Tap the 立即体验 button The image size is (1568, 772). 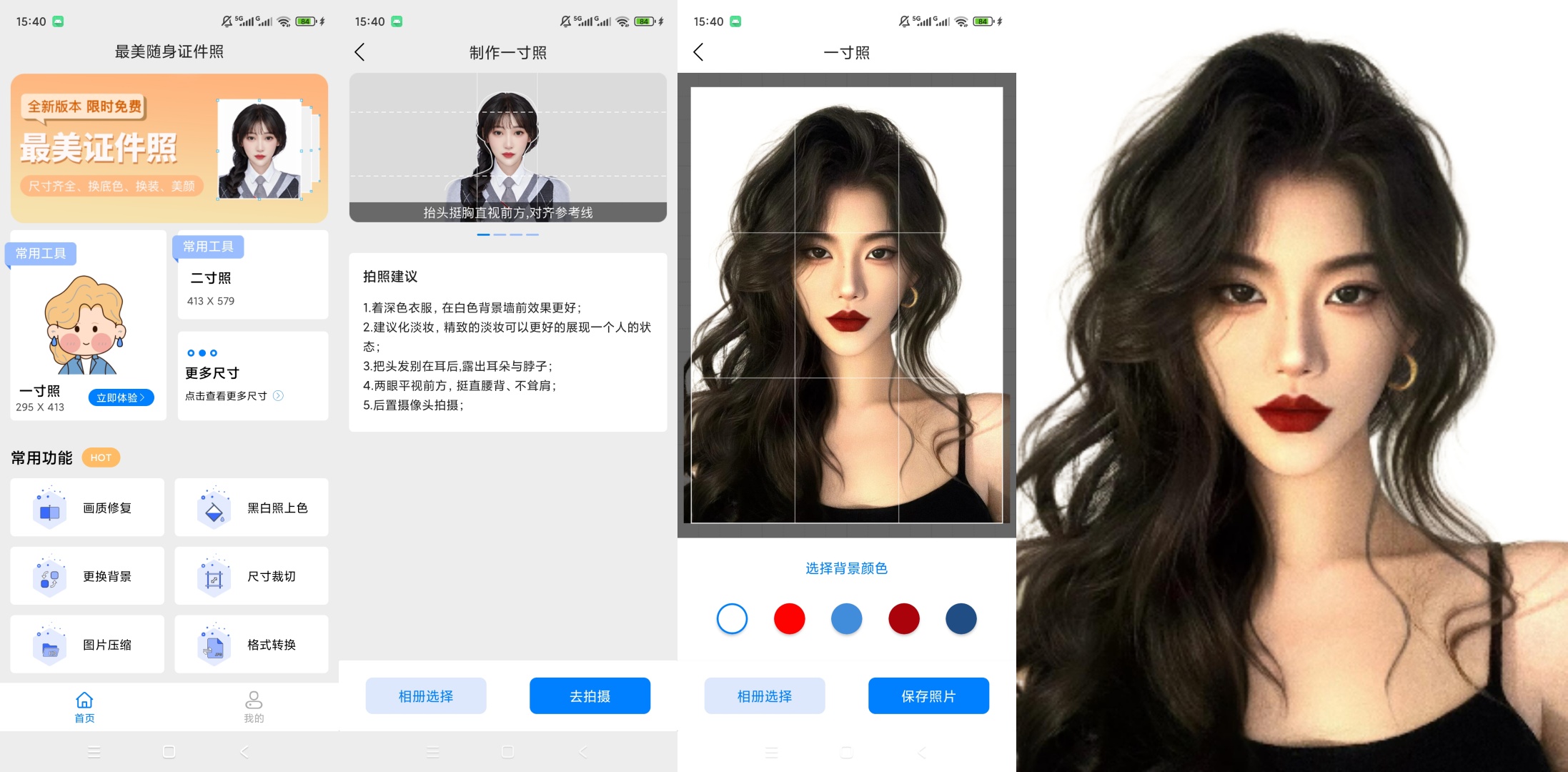pyautogui.click(x=121, y=397)
